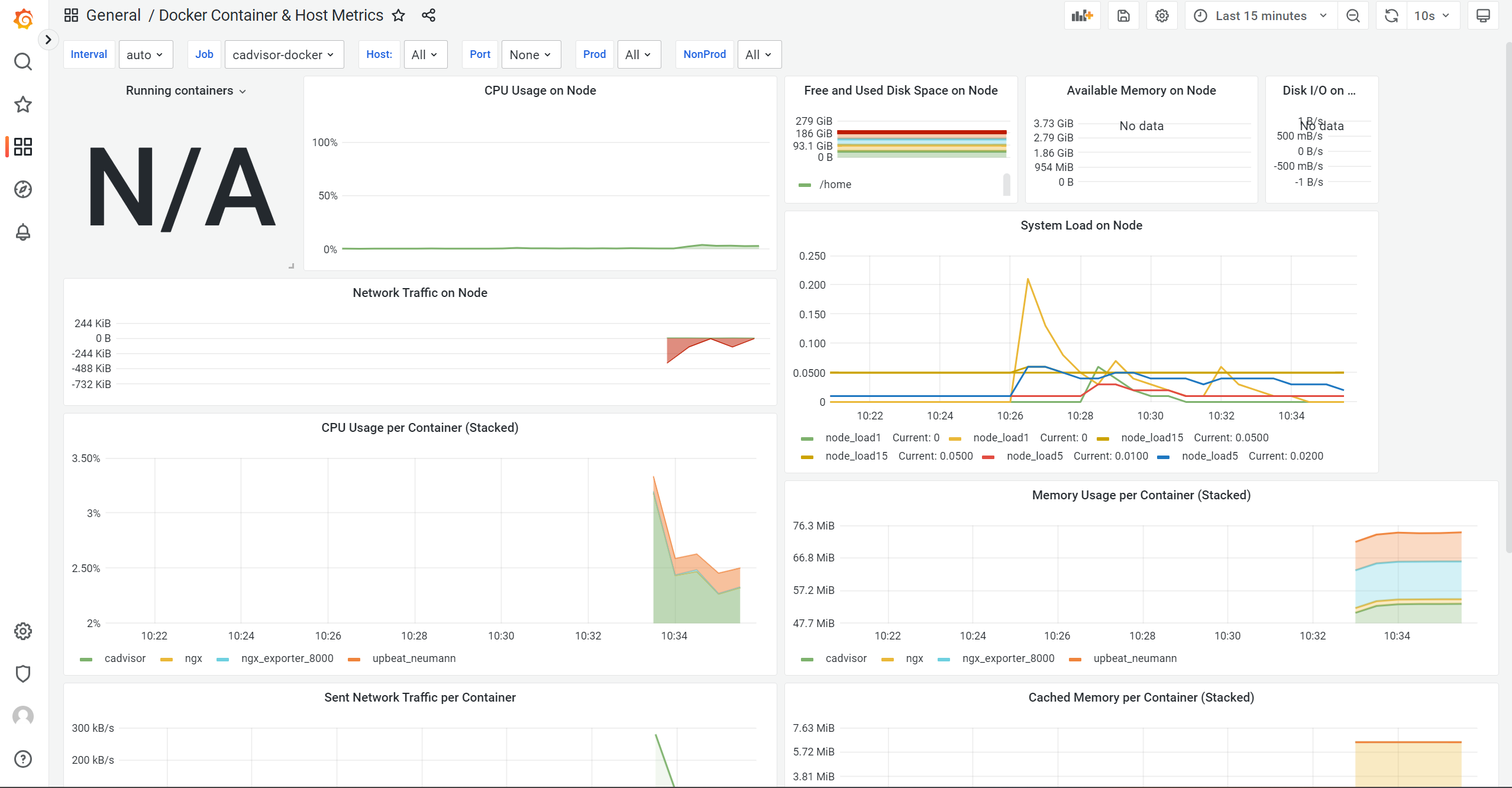Open Server Admin shield icon
Image resolution: width=1512 pixels, height=788 pixels.
(x=23, y=674)
